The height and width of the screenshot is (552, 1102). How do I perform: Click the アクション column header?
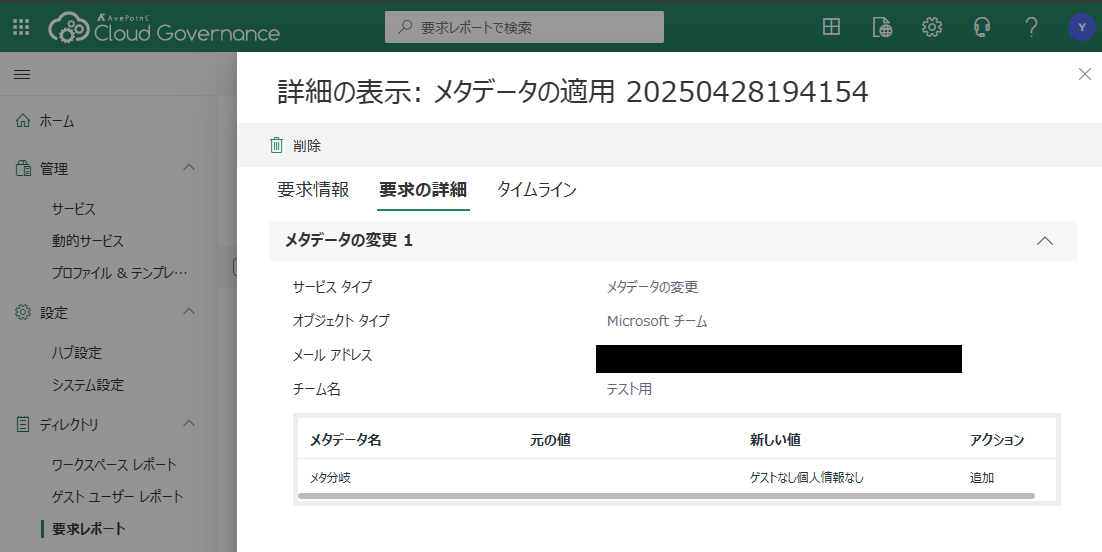point(997,440)
